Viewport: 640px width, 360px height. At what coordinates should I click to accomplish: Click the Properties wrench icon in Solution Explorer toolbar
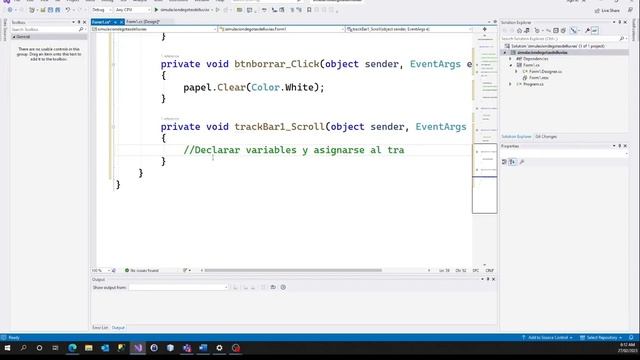(x=587, y=30)
